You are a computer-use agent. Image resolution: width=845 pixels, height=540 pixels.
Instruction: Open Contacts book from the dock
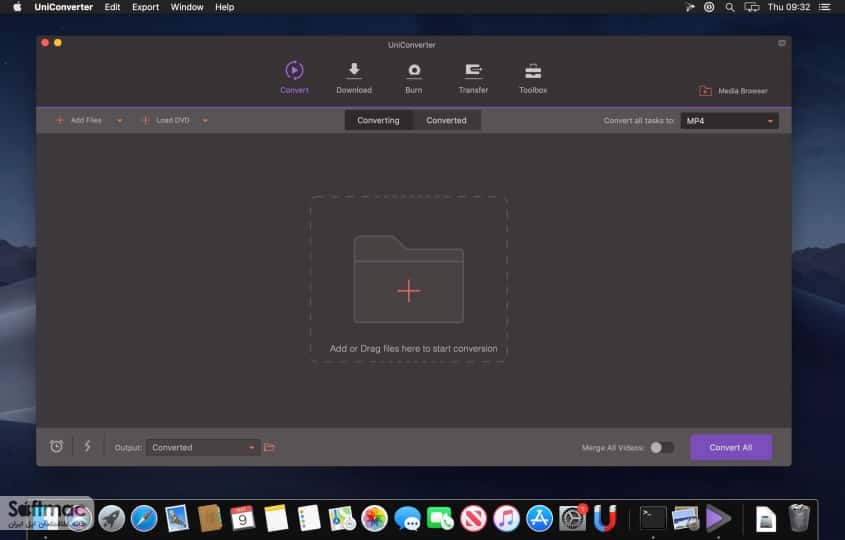(x=210, y=518)
